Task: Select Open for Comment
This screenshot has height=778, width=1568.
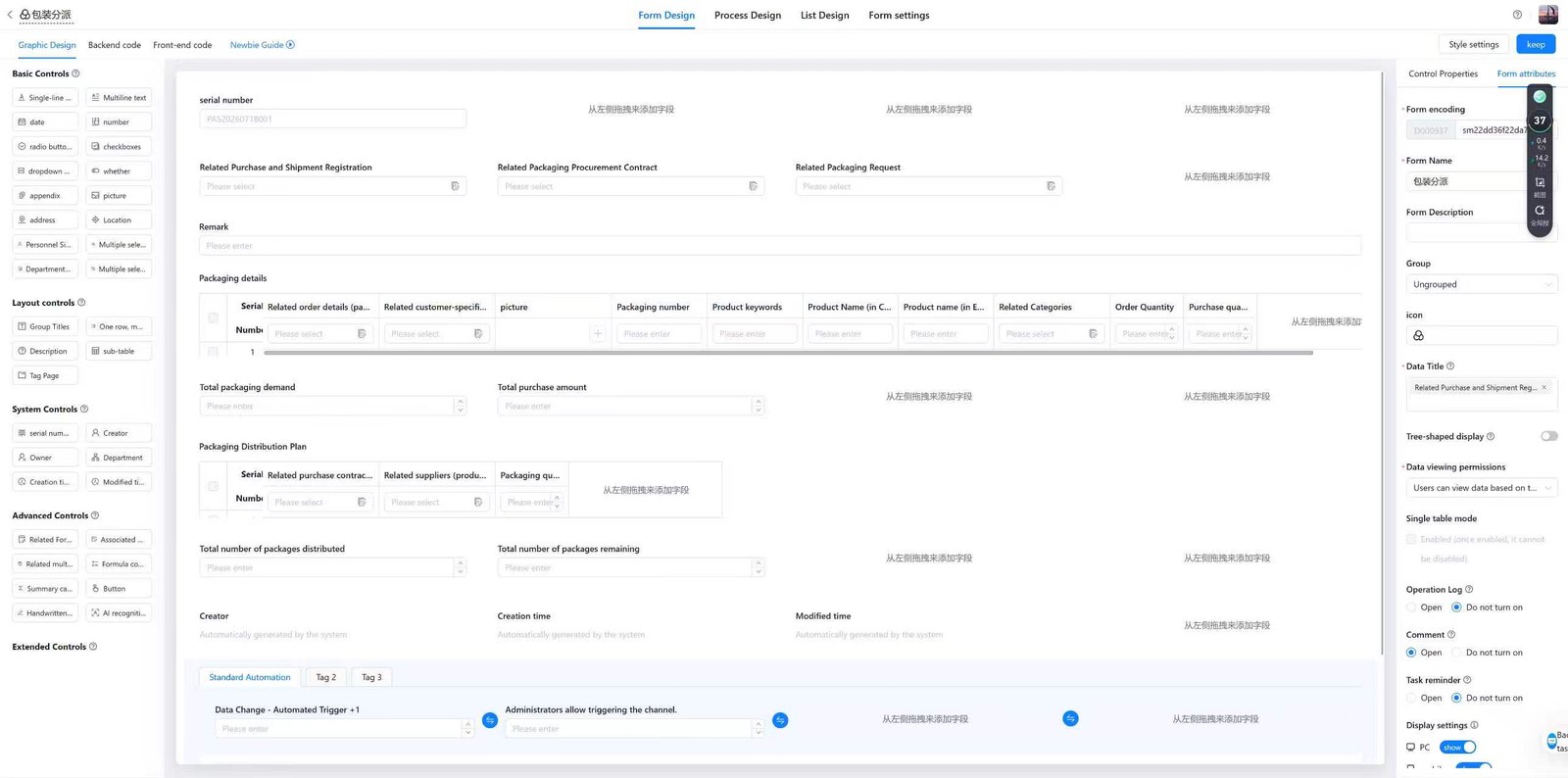Action: click(1411, 653)
